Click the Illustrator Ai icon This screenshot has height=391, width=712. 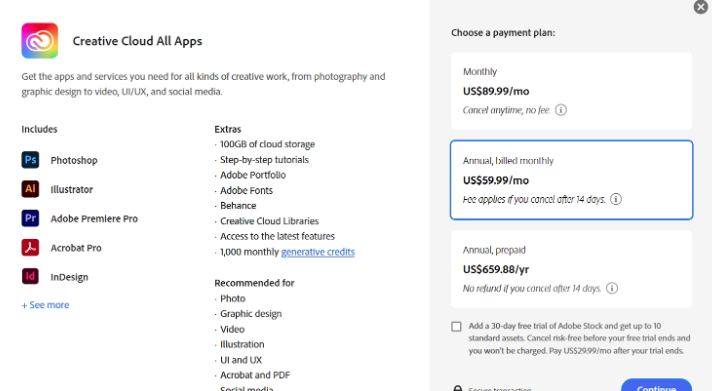tap(30, 189)
